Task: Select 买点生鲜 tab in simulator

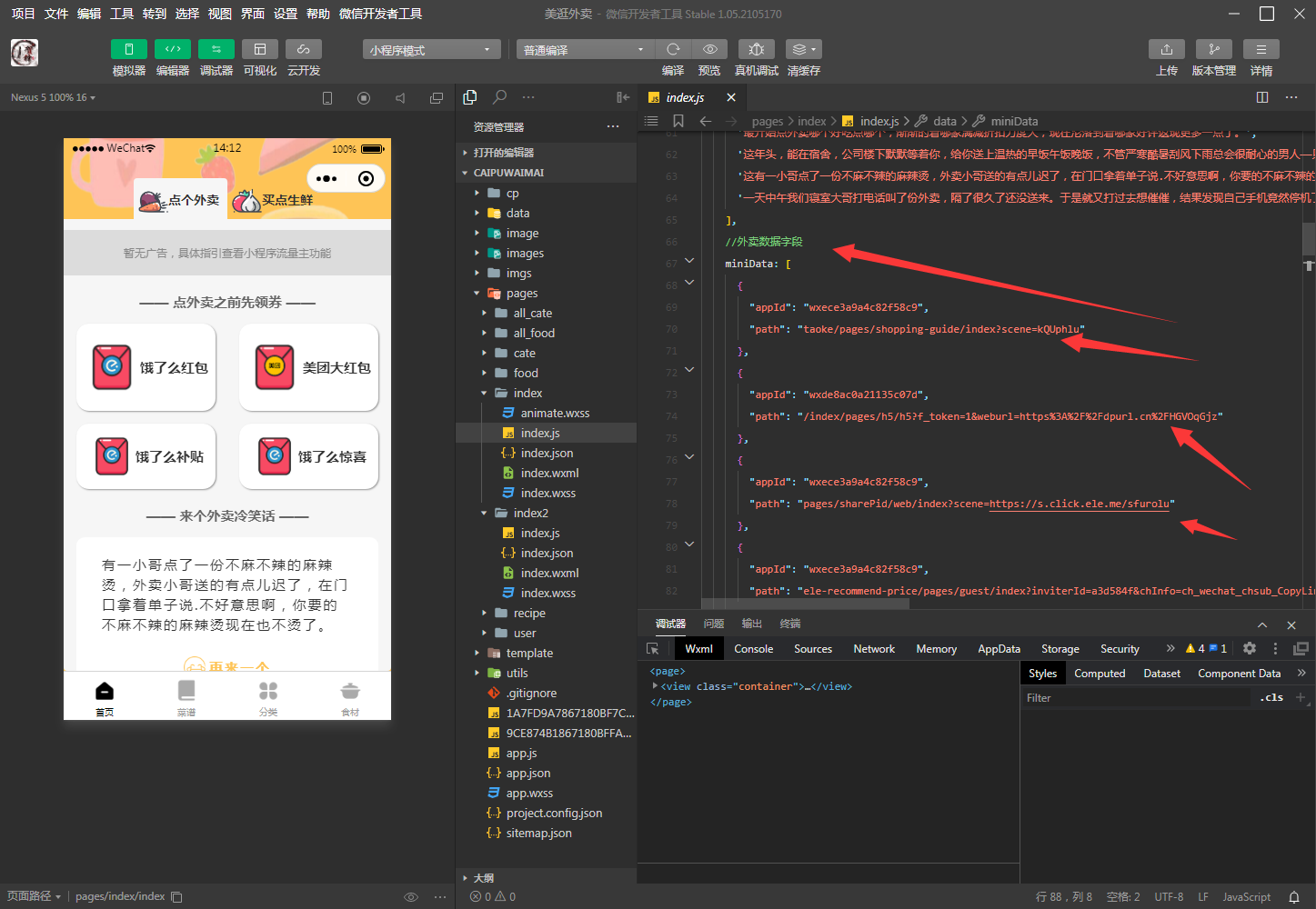Action: 273,200
